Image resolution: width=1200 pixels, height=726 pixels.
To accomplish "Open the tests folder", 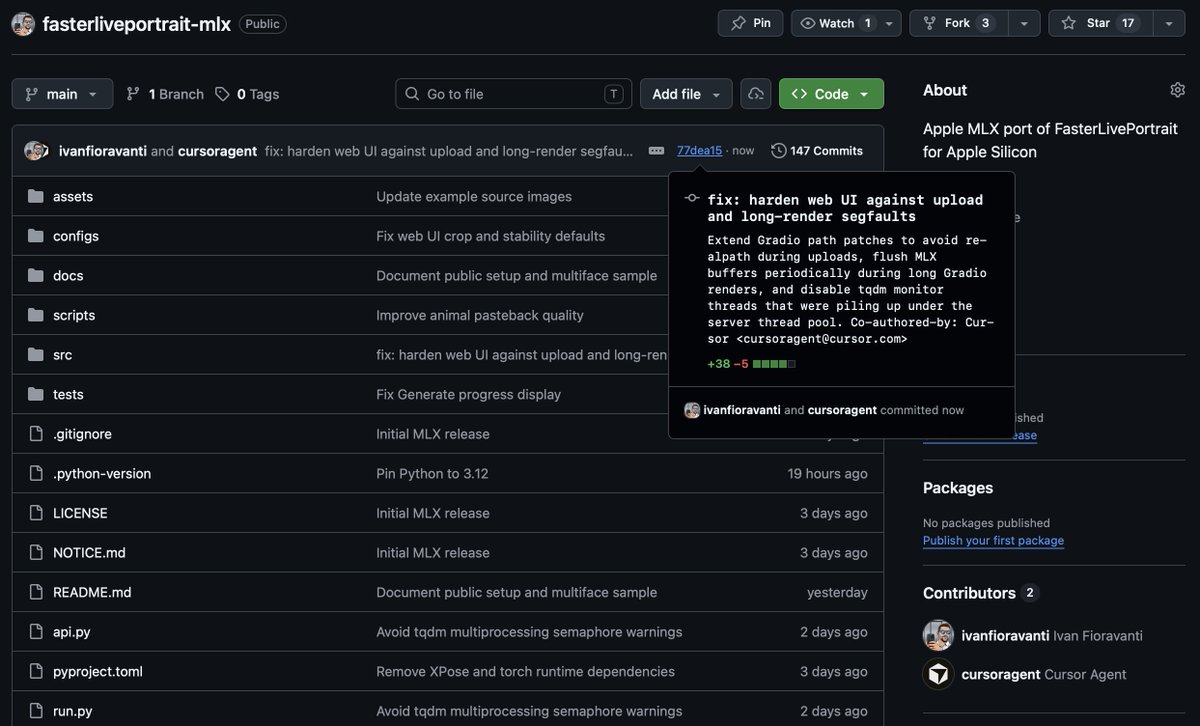I will pos(68,394).
